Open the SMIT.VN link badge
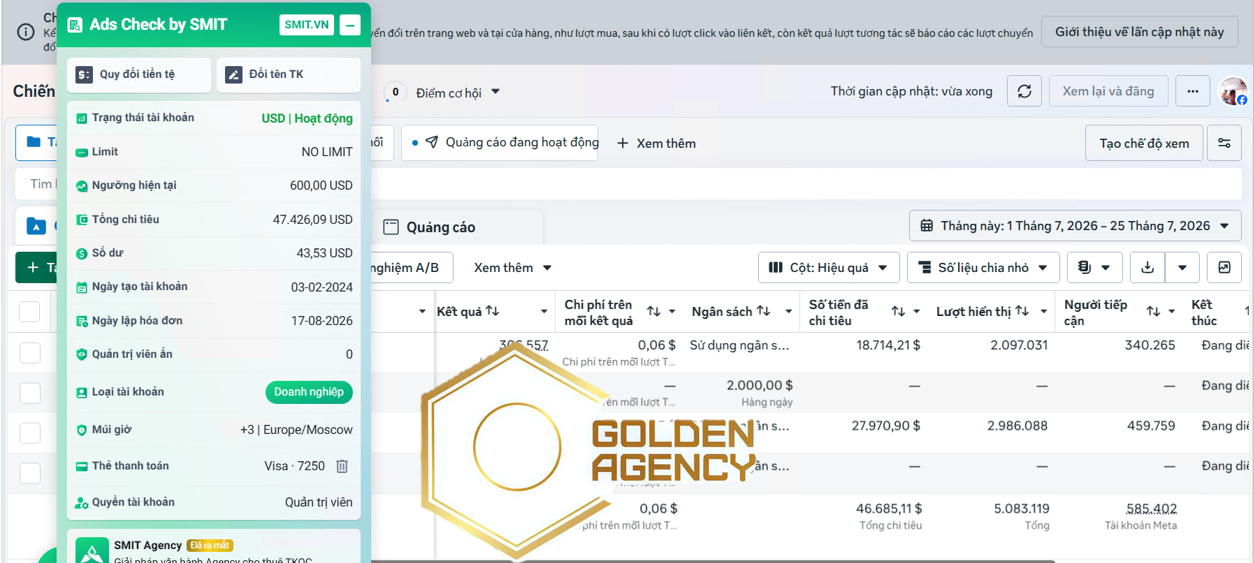1254x563 pixels. (307, 25)
